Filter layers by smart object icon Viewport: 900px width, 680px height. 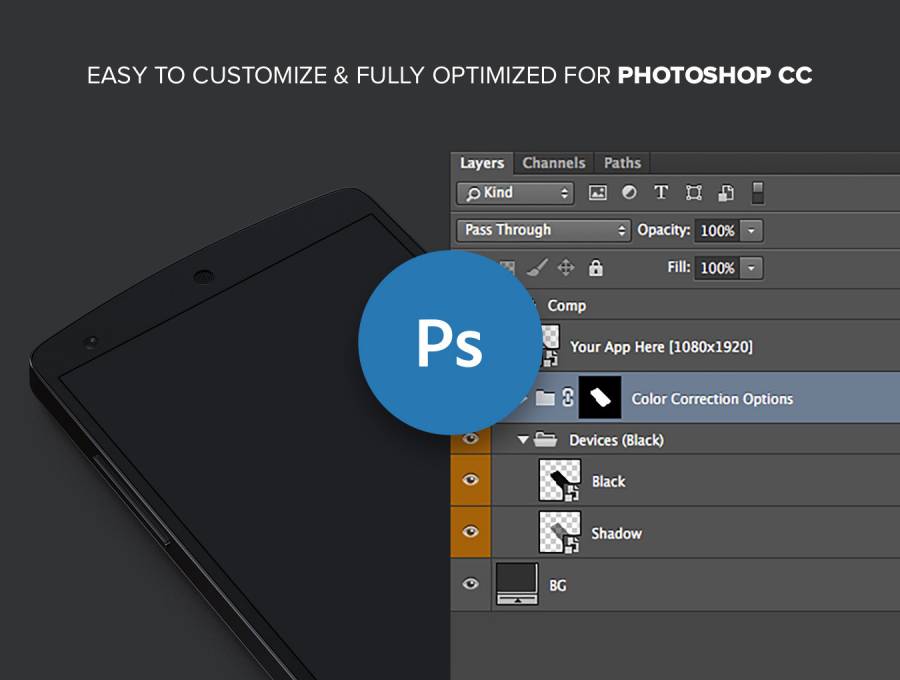(x=727, y=193)
